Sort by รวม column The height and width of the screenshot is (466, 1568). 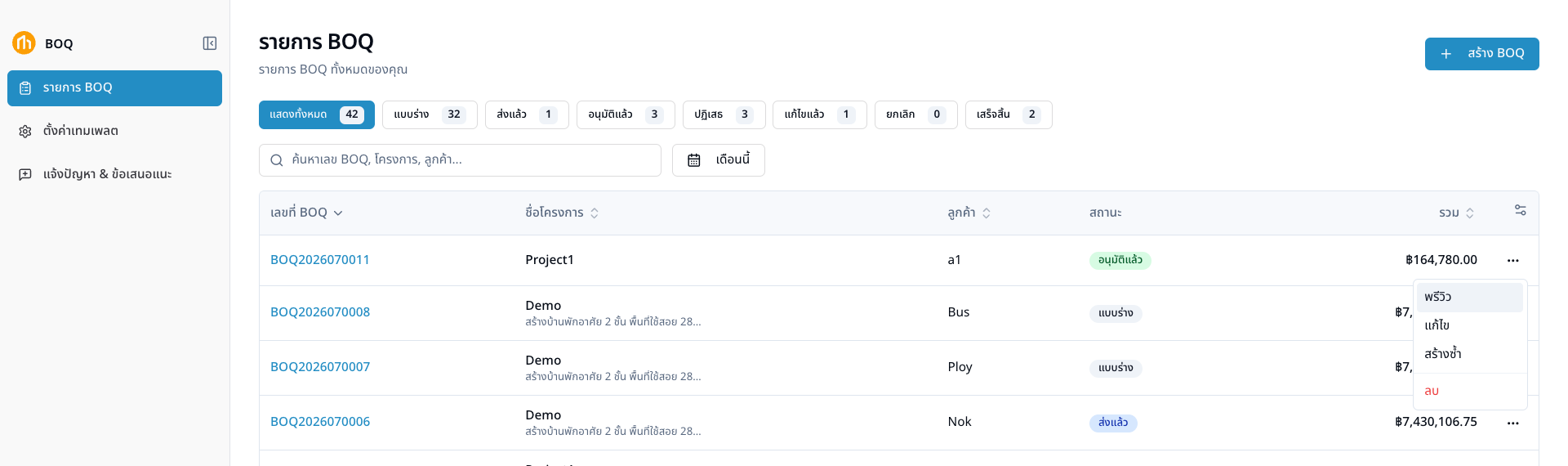(x=1456, y=213)
